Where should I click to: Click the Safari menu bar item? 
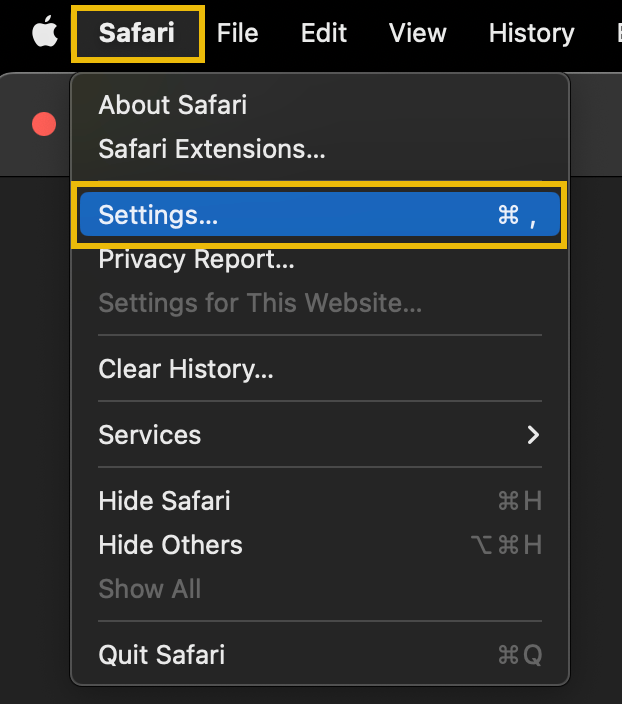pyautogui.click(x=137, y=33)
